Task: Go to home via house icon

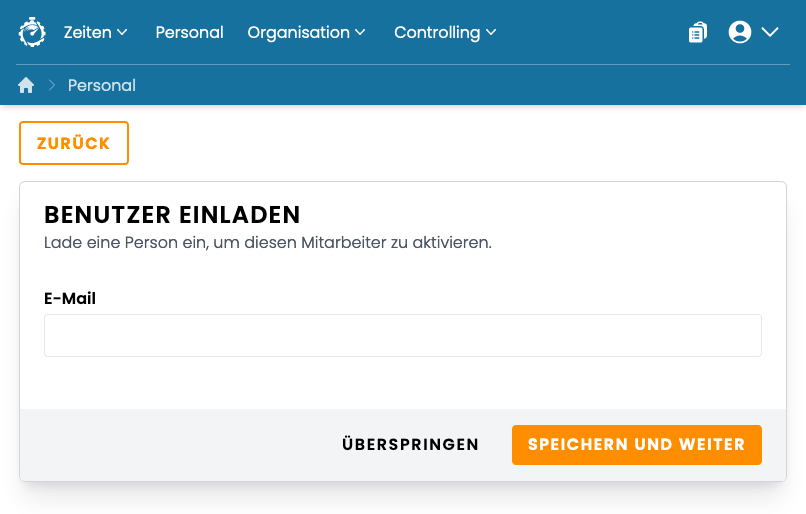Action: (x=26, y=85)
